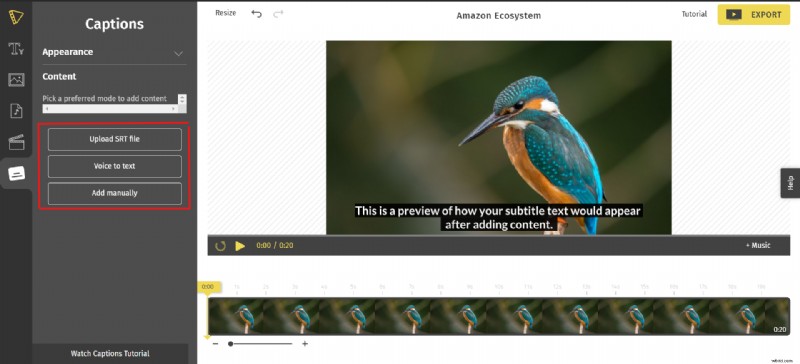Open the Appearance section header
This screenshot has height=364, width=800.
point(114,52)
